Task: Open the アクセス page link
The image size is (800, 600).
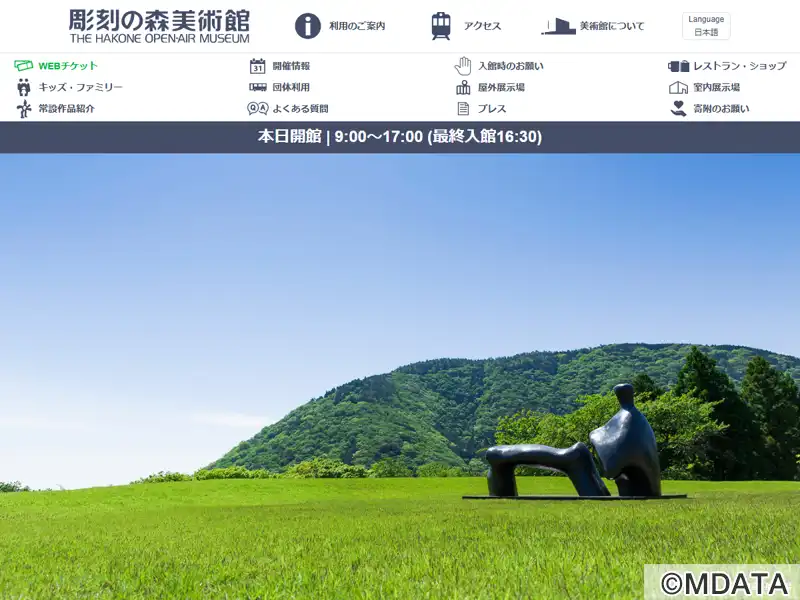Action: [482, 26]
